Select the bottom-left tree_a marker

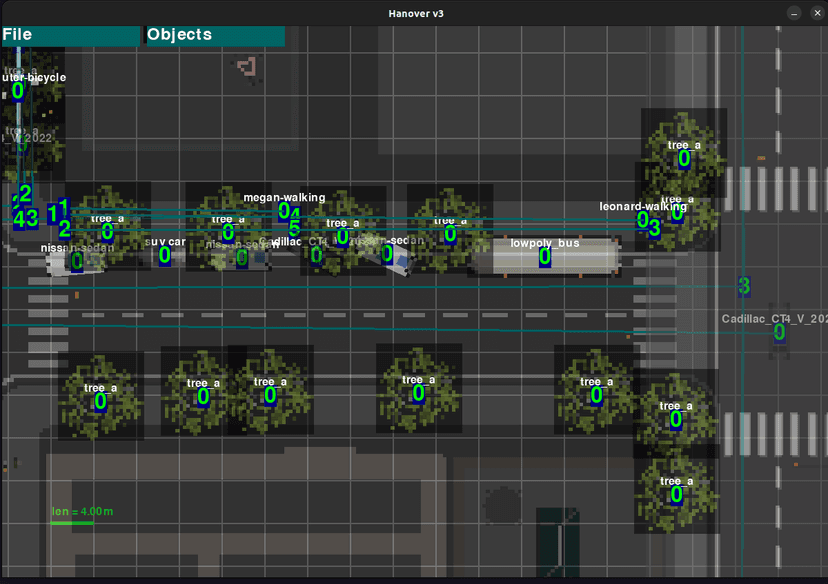pos(100,402)
